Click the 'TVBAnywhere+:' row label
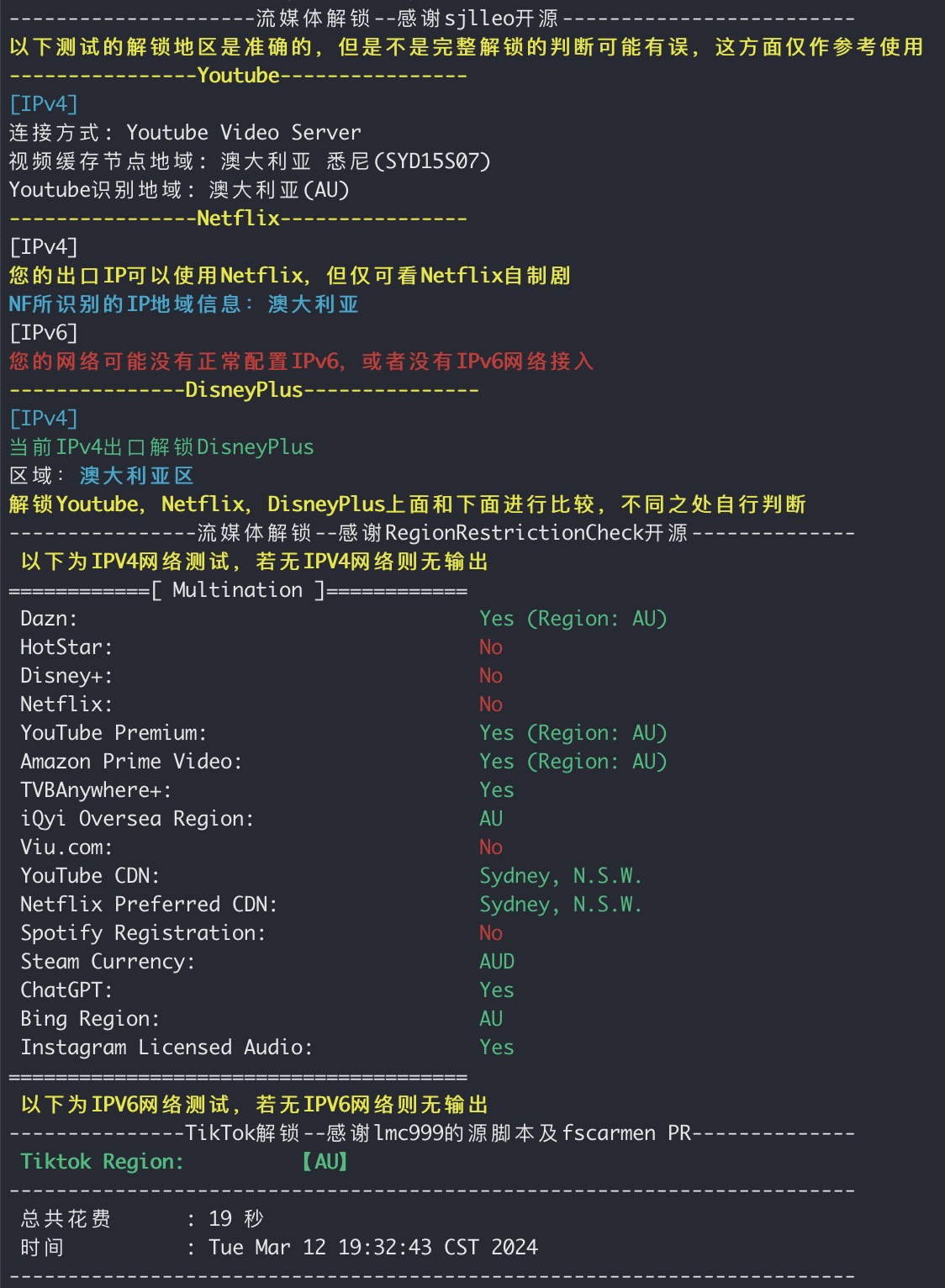This screenshot has height=1288, width=945. [x=96, y=790]
